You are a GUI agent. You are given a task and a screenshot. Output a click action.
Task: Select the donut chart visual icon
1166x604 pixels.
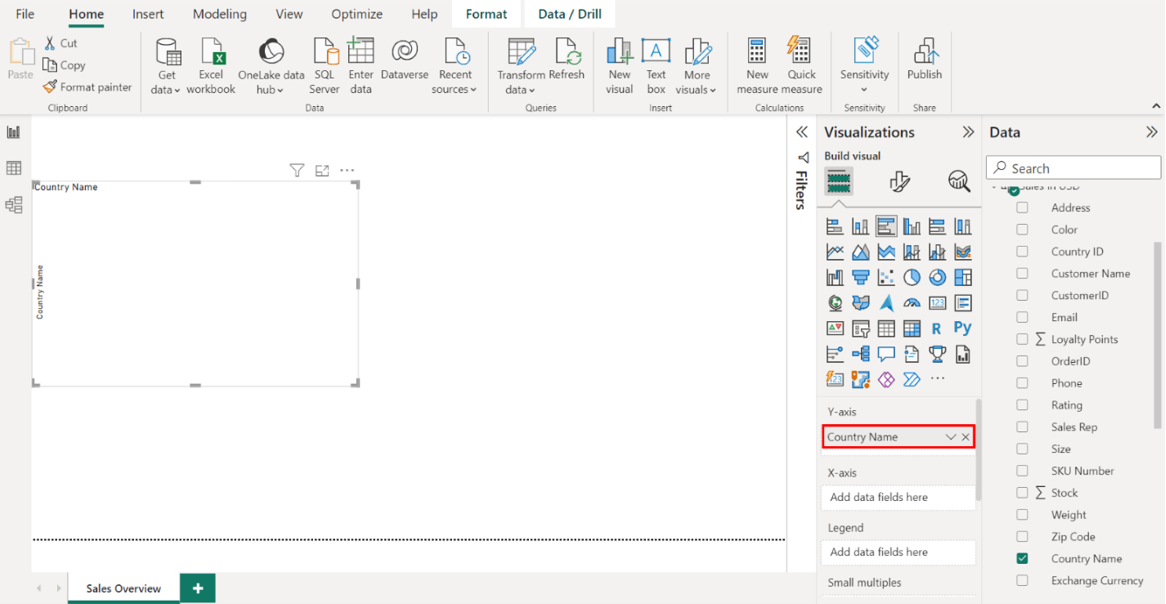pyautogui.click(x=937, y=277)
